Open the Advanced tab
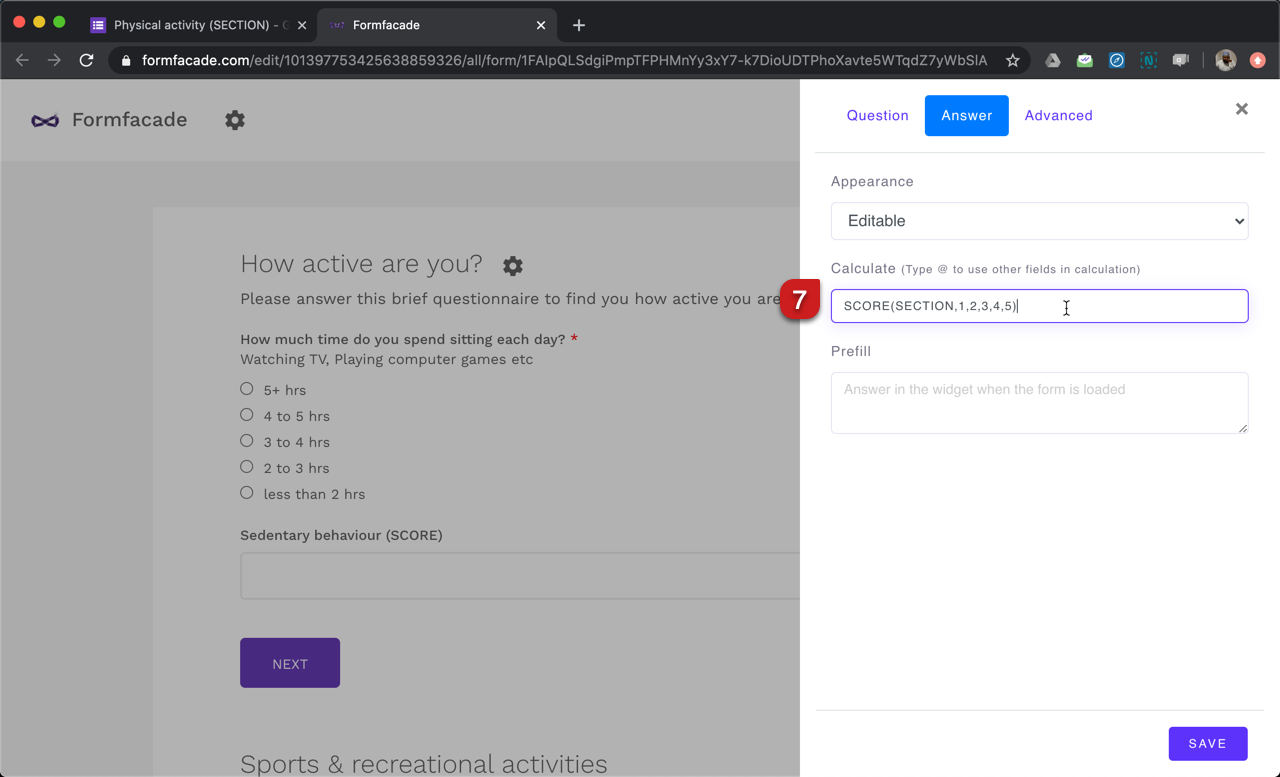The height and width of the screenshot is (777, 1280). click(1058, 115)
